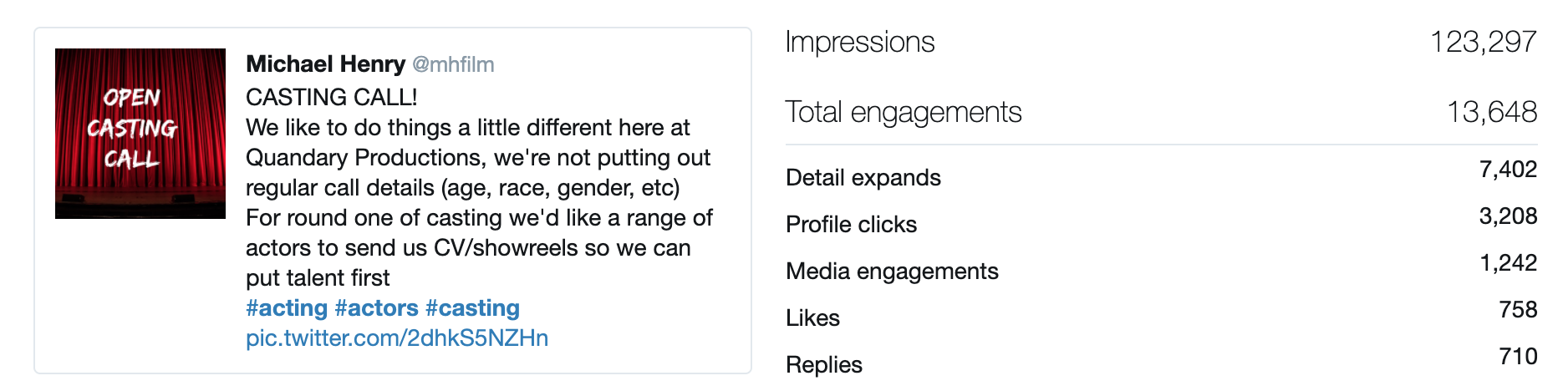Open the @mhfilm handle link

pyautogui.click(x=453, y=64)
